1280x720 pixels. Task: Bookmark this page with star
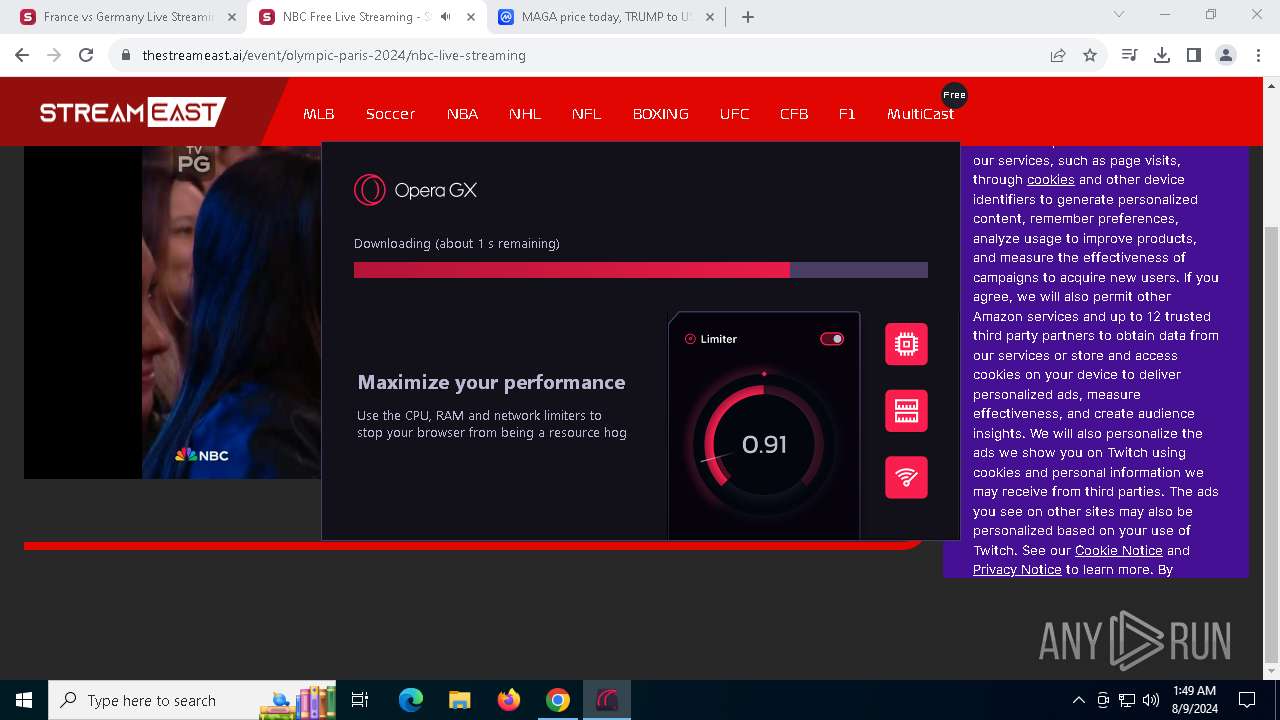click(x=1090, y=56)
